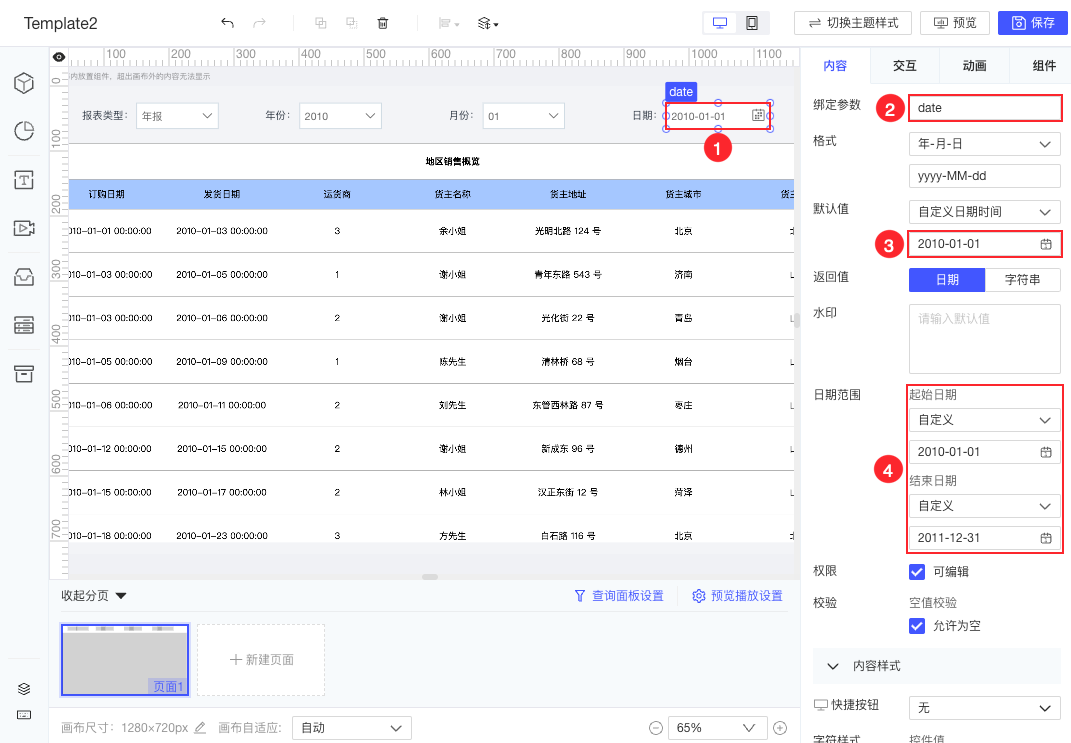Open the 动画 tab
This screenshot has width=1071, height=743.
974,66
